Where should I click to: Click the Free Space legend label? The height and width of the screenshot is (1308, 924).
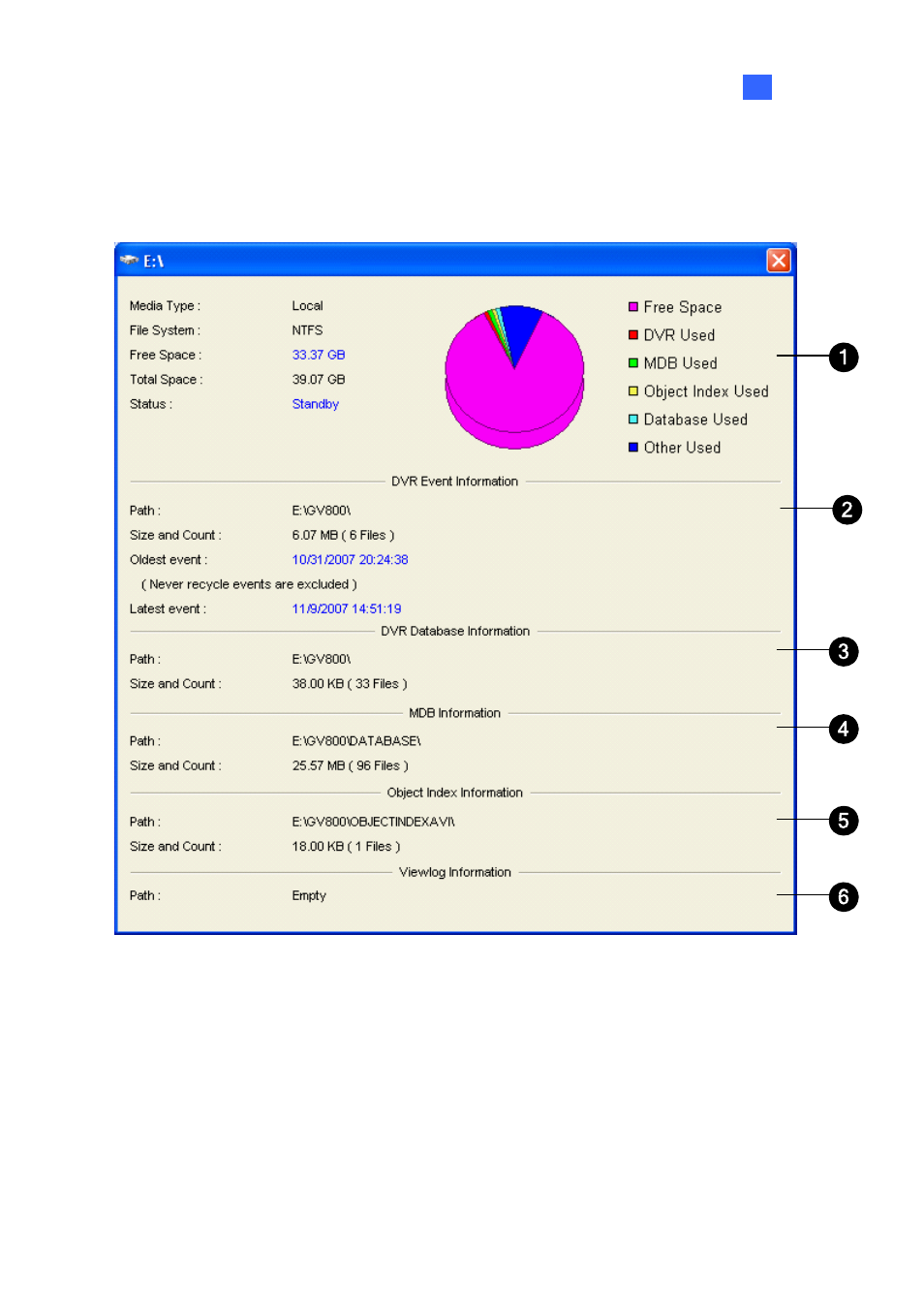(x=683, y=307)
